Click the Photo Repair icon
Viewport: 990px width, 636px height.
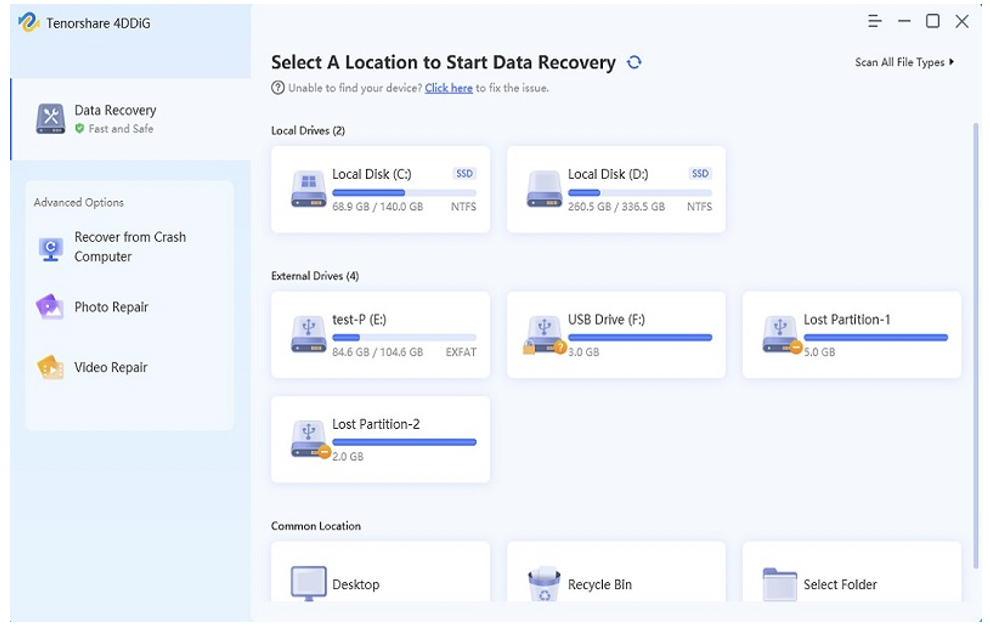pos(50,307)
